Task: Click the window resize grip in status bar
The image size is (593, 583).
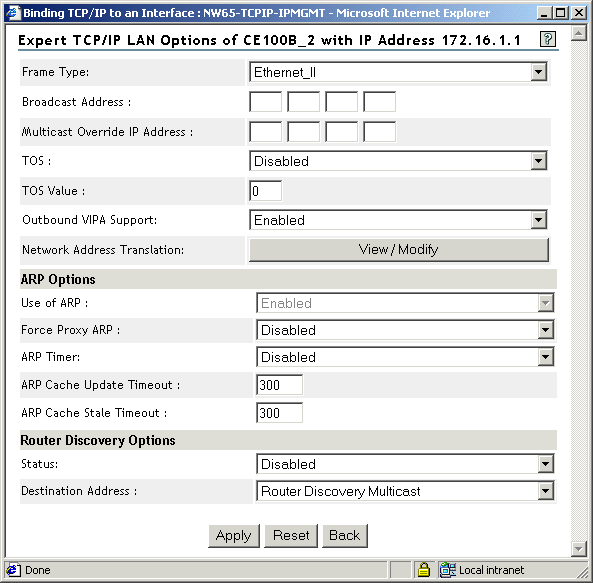Action: (582, 572)
